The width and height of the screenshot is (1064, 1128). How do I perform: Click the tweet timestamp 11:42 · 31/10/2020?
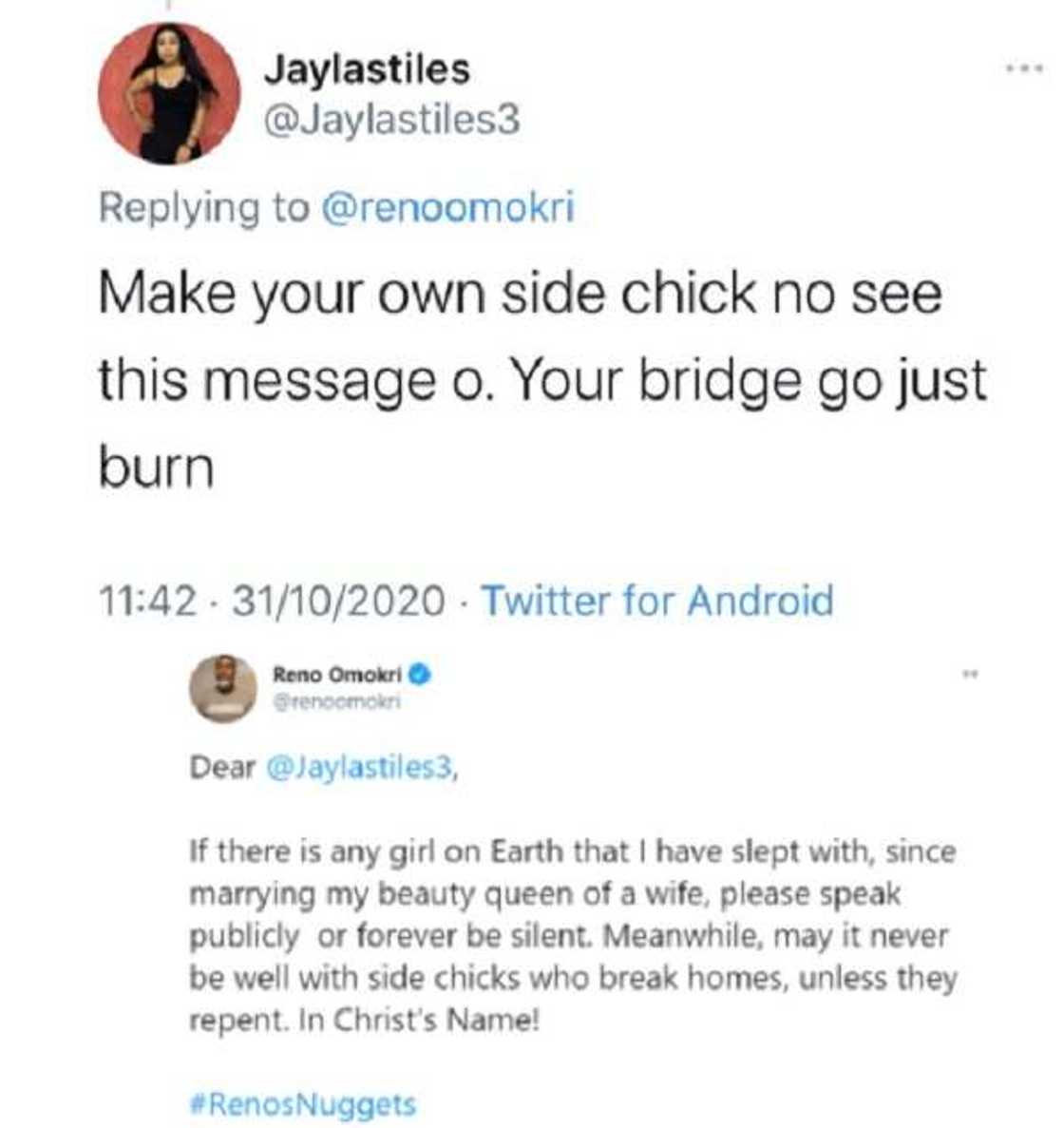pos(275,602)
